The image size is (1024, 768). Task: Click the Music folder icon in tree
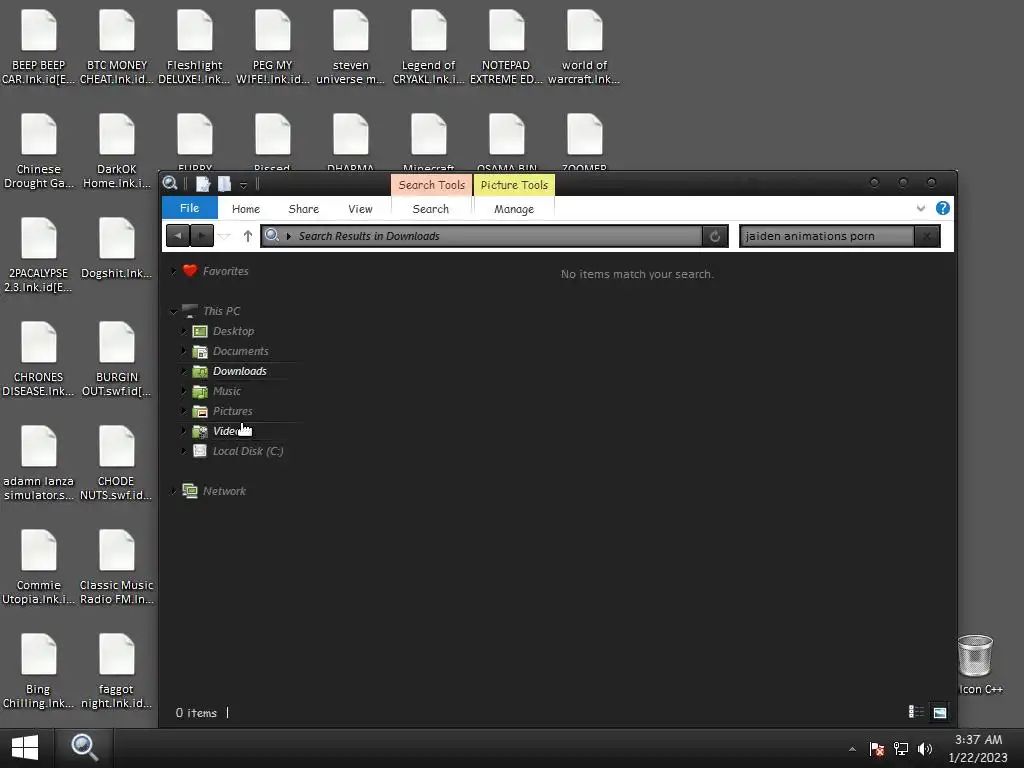click(200, 391)
